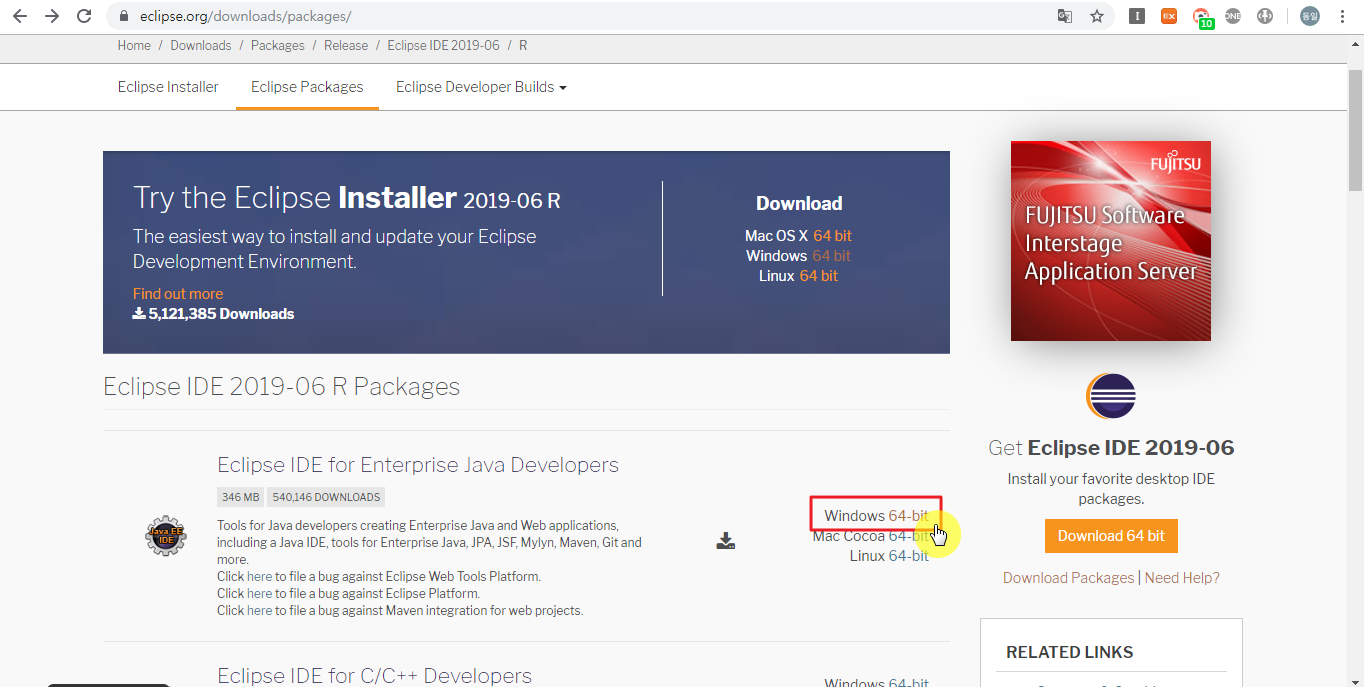Open Eclipse IDE for Enterprise Java Developers title
The width and height of the screenshot is (1364, 687).
coord(418,465)
